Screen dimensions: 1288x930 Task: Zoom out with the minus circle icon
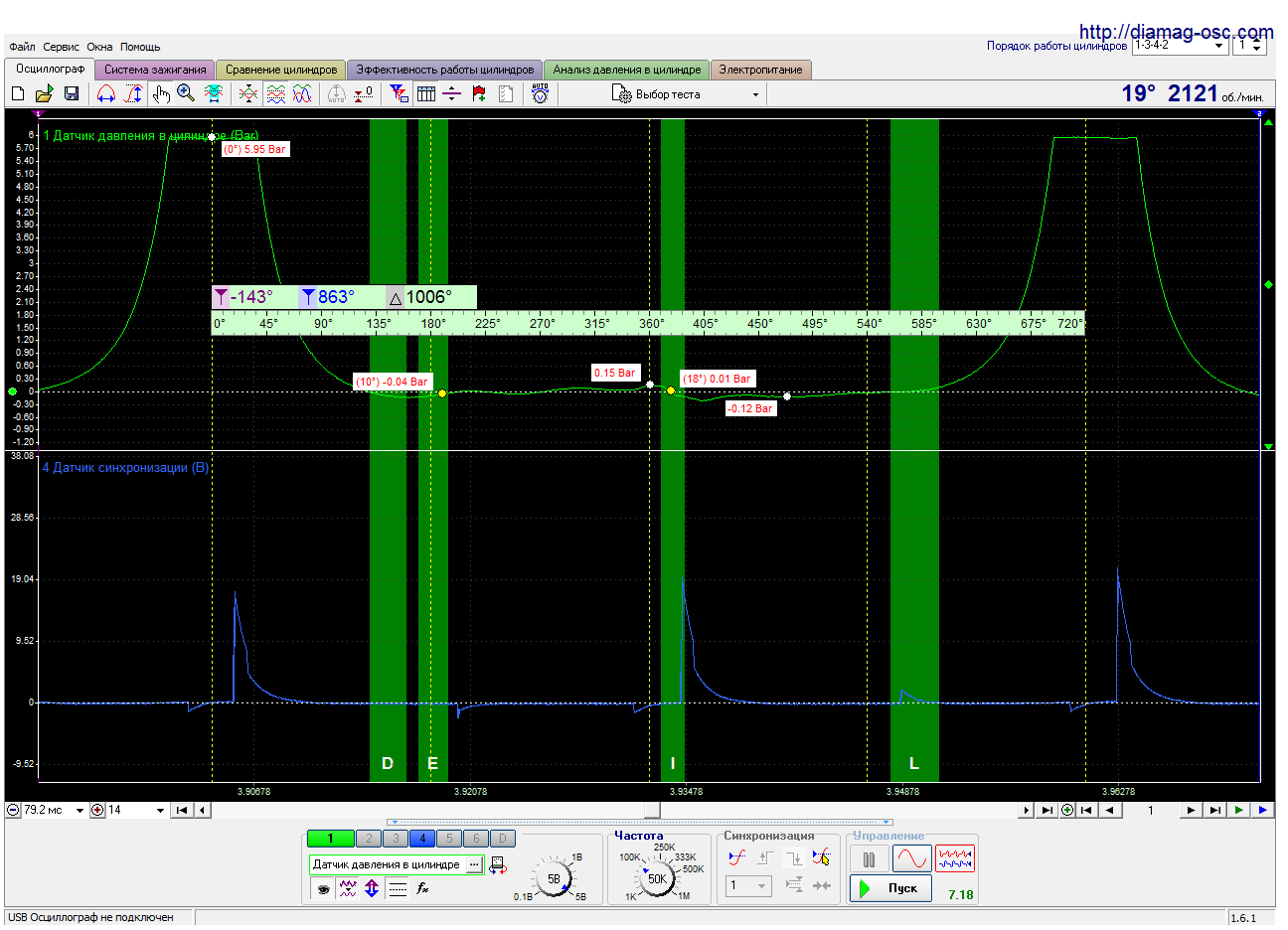click(13, 810)
